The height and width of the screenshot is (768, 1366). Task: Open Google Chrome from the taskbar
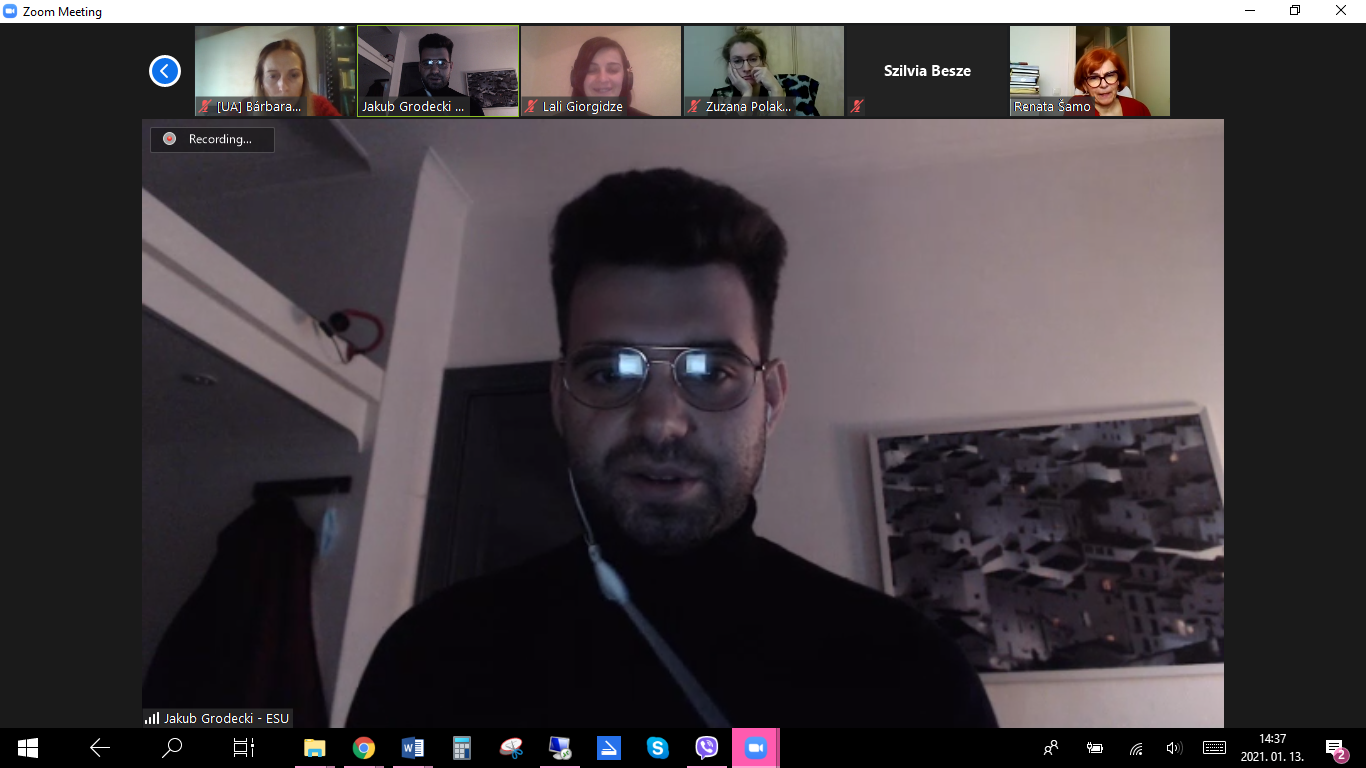tap(363, 748)
